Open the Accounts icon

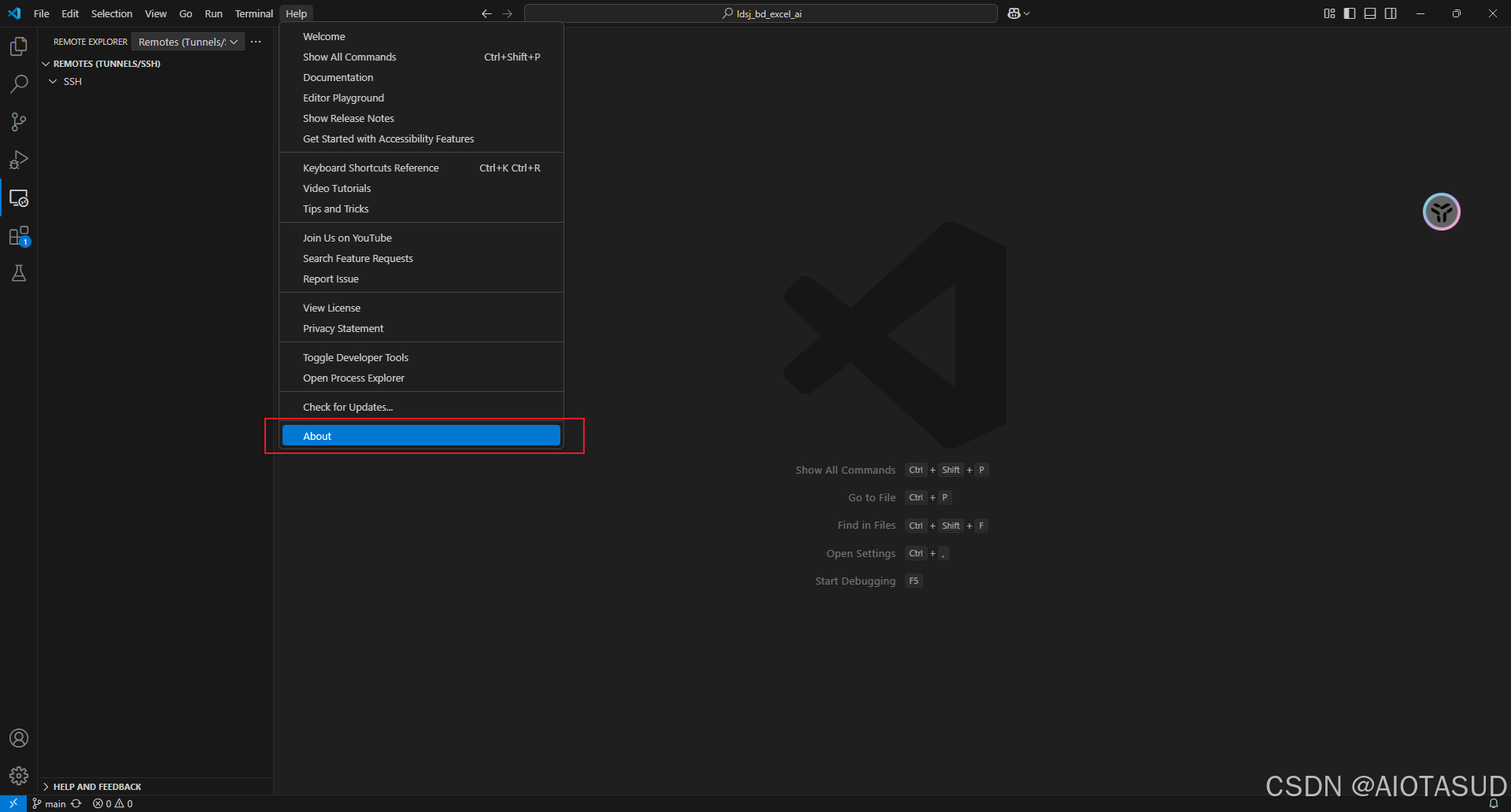tap(19, 738)
